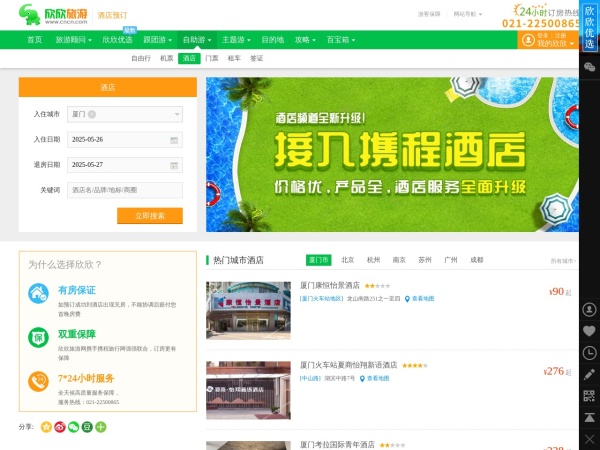Open check-out date calendar icon

pyautogui.click(x=174, y=165)
